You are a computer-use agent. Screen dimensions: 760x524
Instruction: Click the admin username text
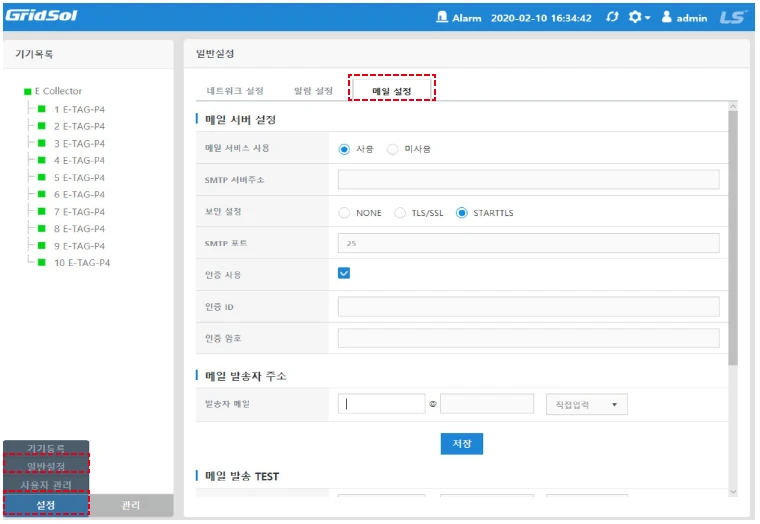(x=692, y=18)
